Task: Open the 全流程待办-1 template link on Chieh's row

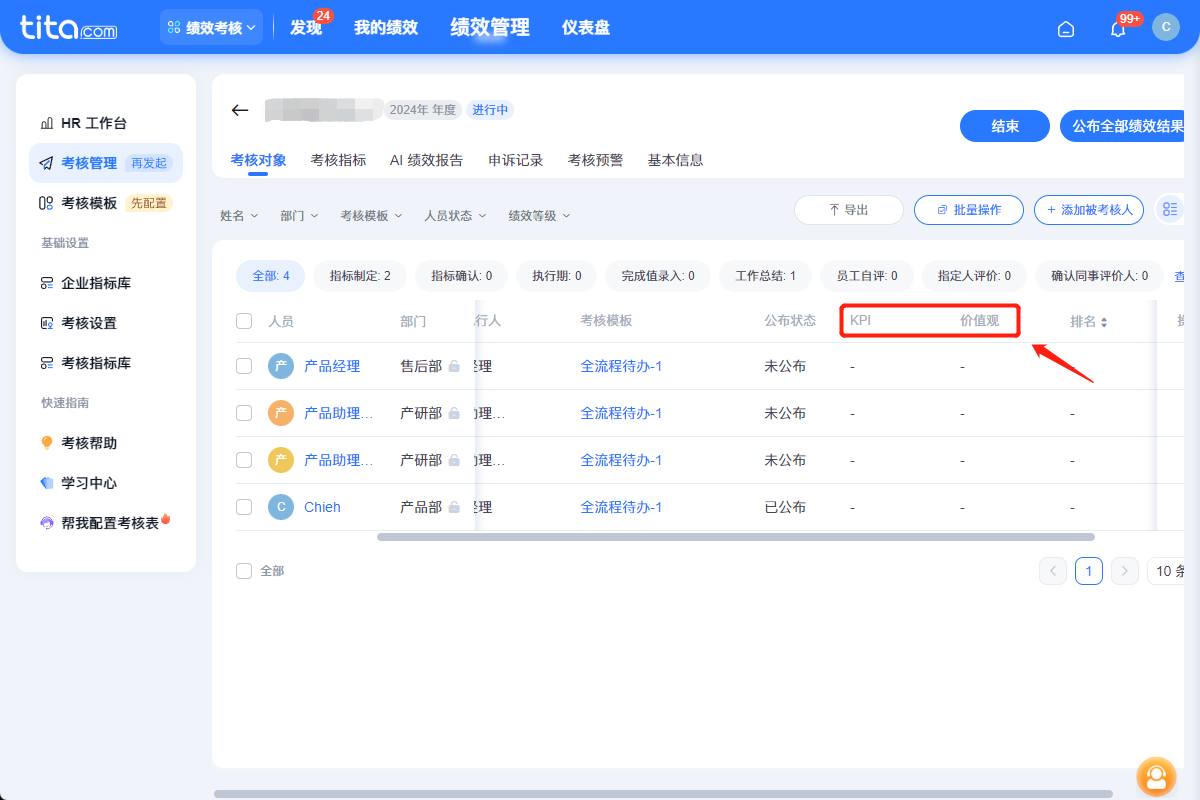Action: click(x=621, y=507)
